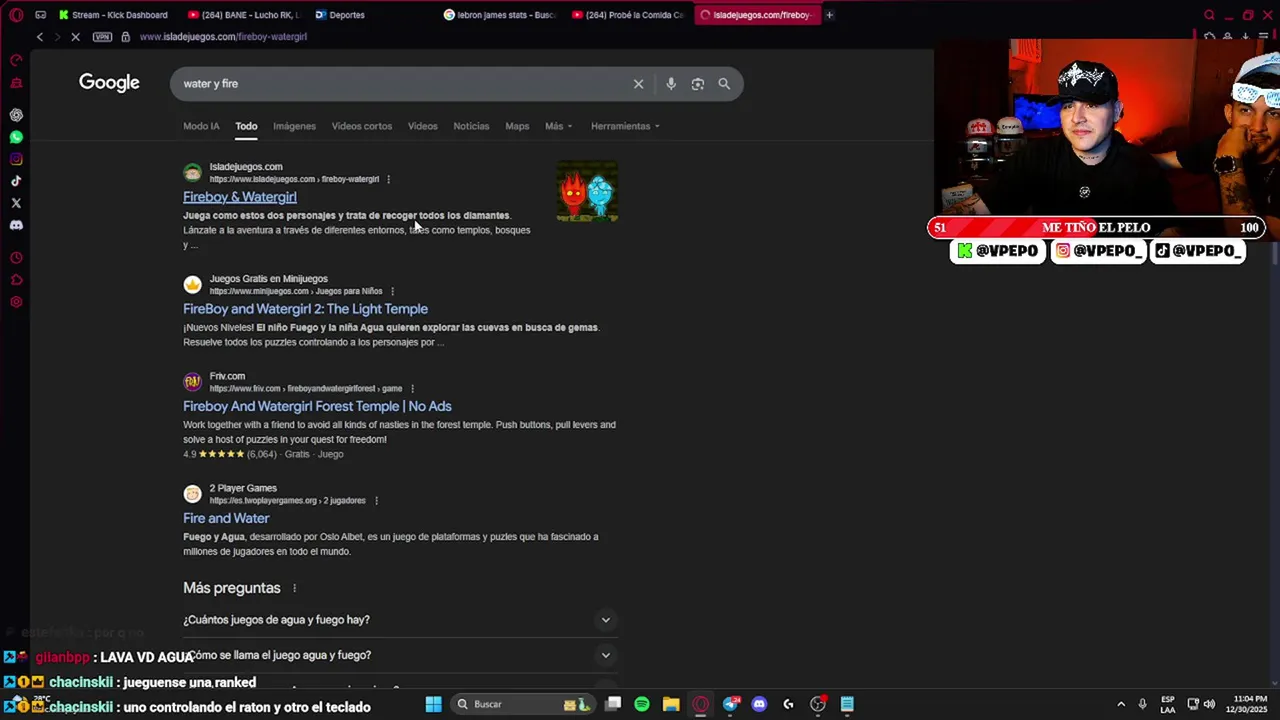The height and width of the screenshot is (720, 1280).
Task: Open the Más preguntas three-dot menu
Action: point(294,588)
